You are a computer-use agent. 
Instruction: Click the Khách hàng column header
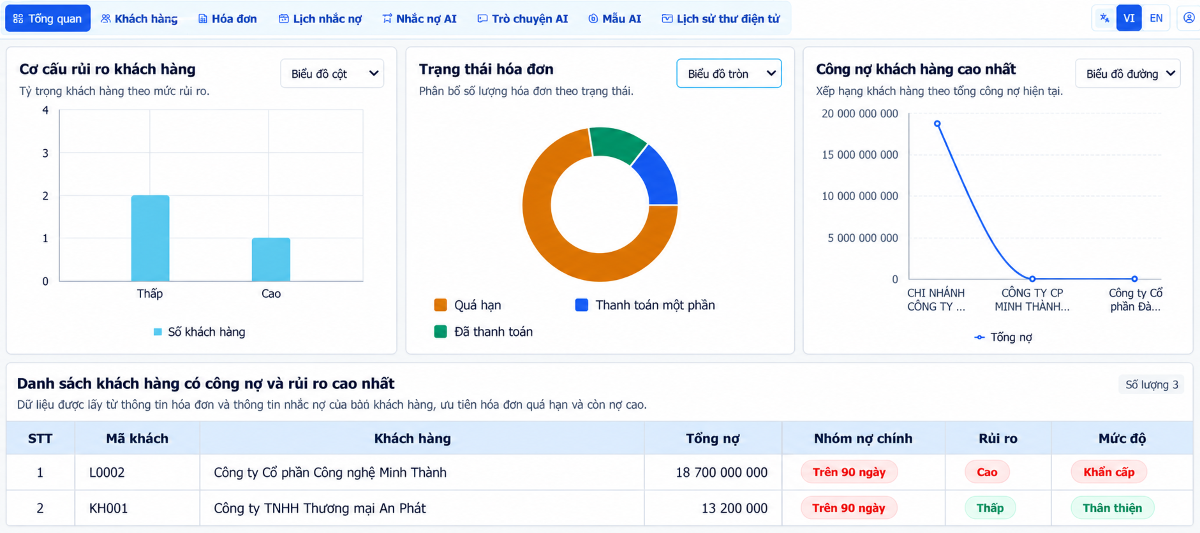click(412, 438)
